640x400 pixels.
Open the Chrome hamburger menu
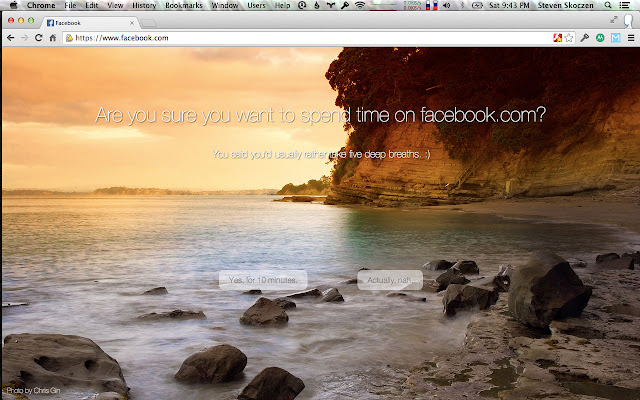[631, 38]
